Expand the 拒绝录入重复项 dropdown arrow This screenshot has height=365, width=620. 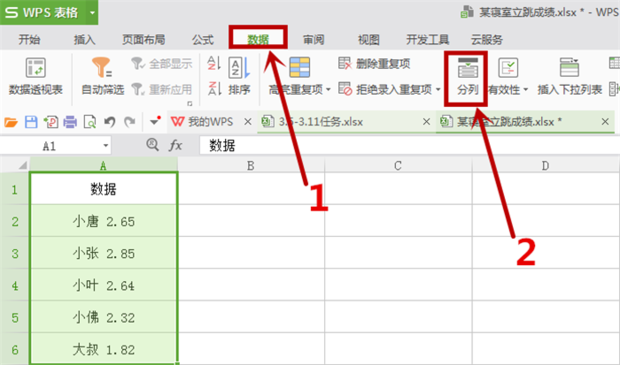click(x=438, y=90)
